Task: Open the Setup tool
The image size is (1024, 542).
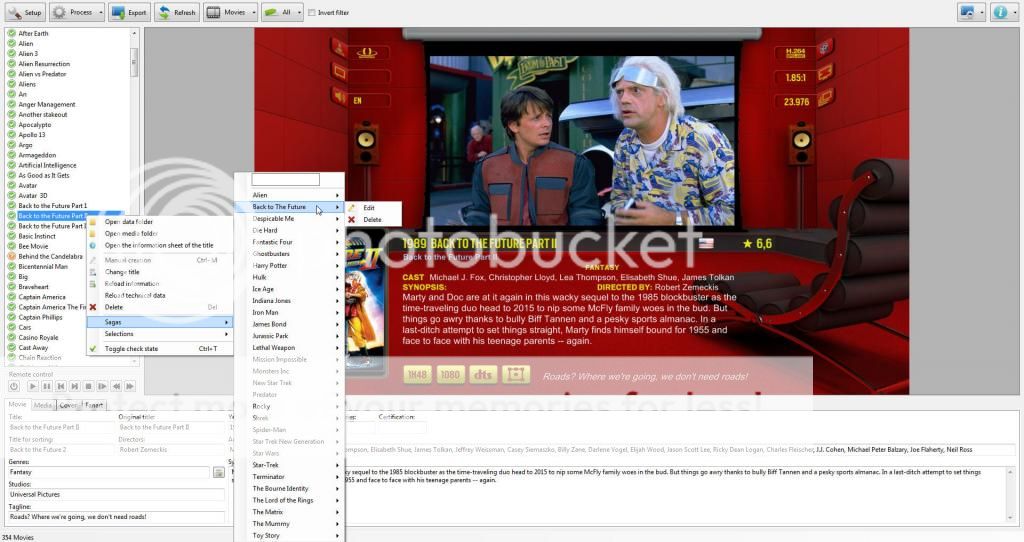Action: click(24, 12)
